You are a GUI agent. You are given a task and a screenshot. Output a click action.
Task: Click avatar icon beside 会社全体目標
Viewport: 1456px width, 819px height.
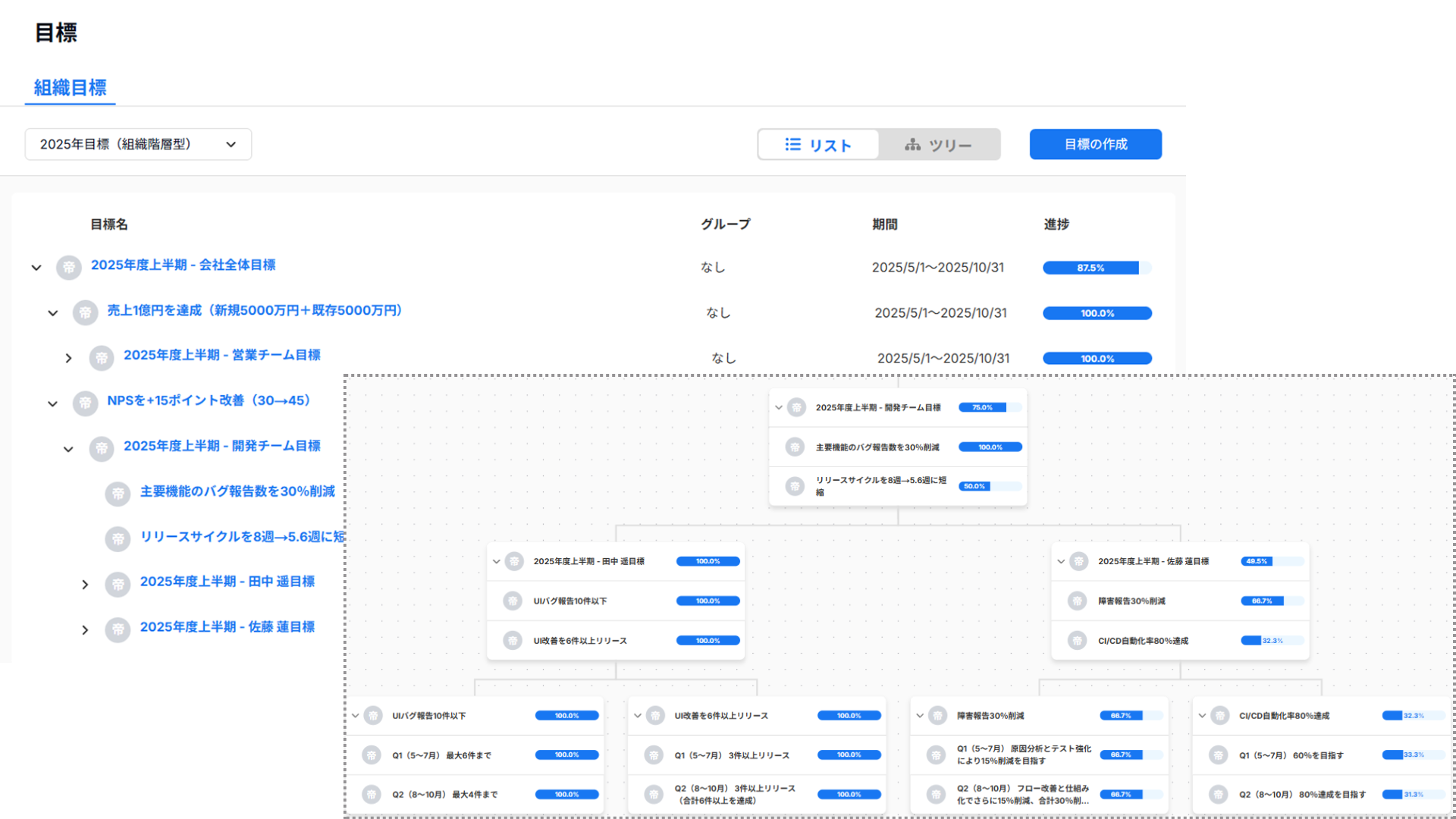69,267
